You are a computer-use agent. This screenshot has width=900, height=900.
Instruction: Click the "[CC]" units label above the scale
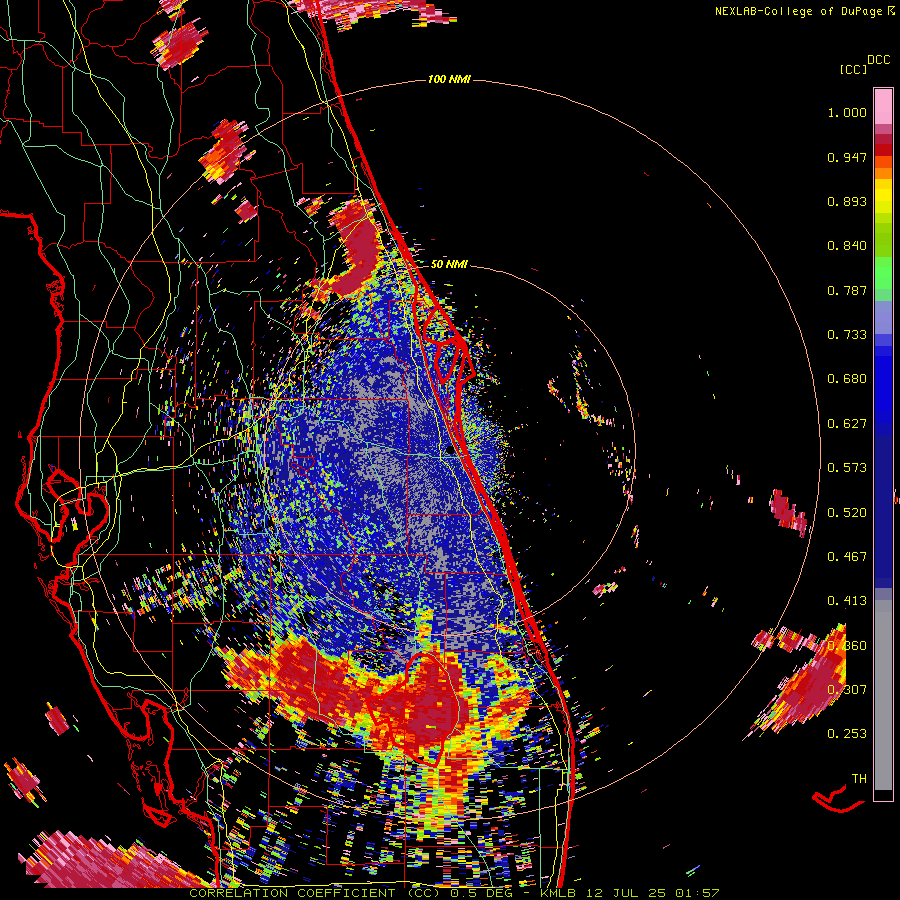853,69
